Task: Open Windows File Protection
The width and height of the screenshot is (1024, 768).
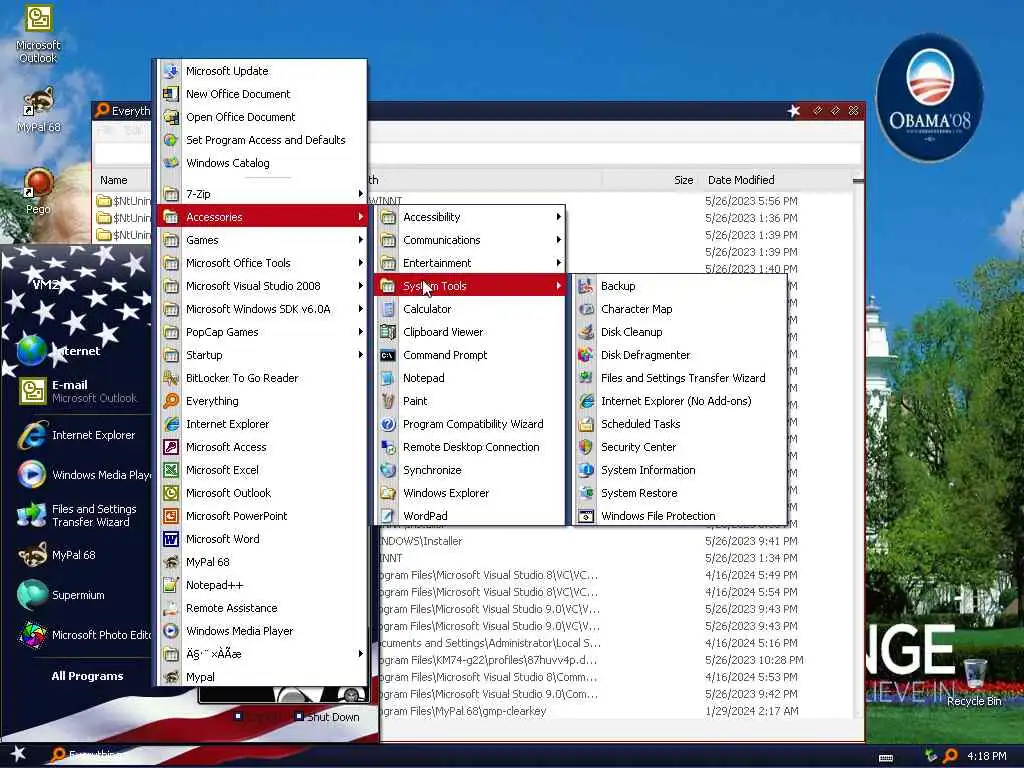Action: (679, 516)
